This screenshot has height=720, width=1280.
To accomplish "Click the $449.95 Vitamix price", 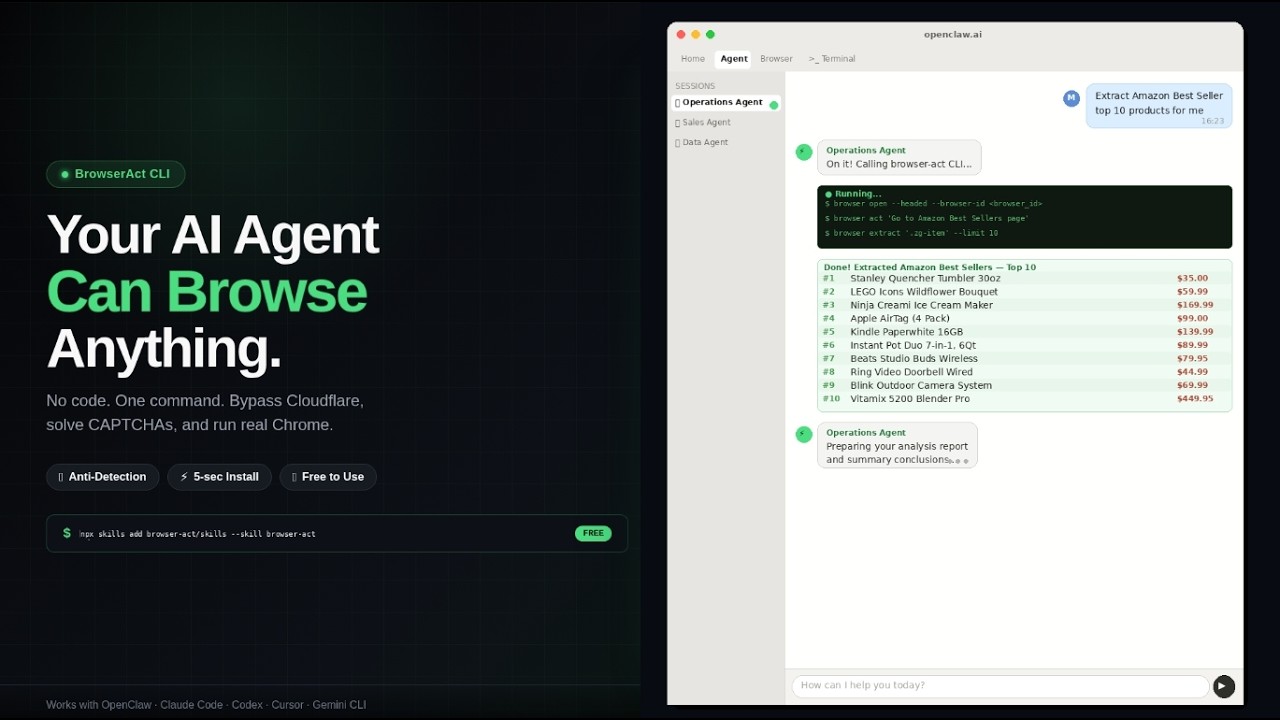I will click(1195, 399).
